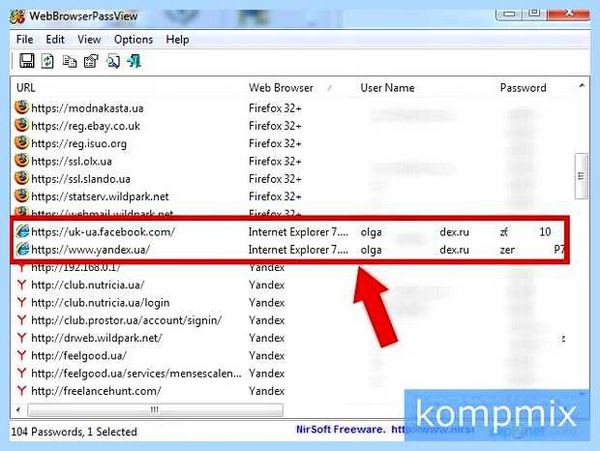
Task: Click the Yandex icon beside drweb.wildpark.net
Action: (22, 338)
